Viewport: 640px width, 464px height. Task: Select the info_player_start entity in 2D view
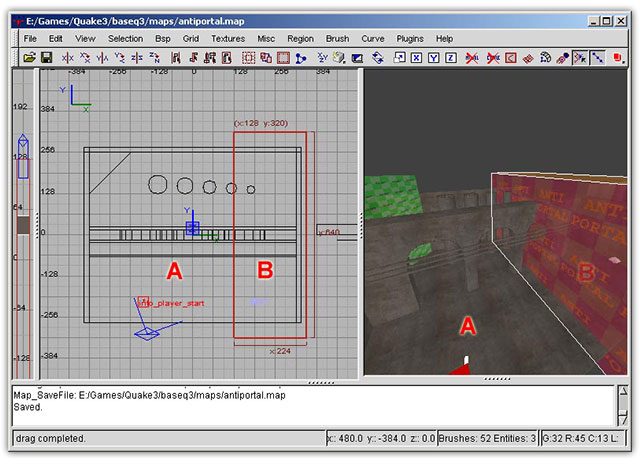[x=144, y=300]
